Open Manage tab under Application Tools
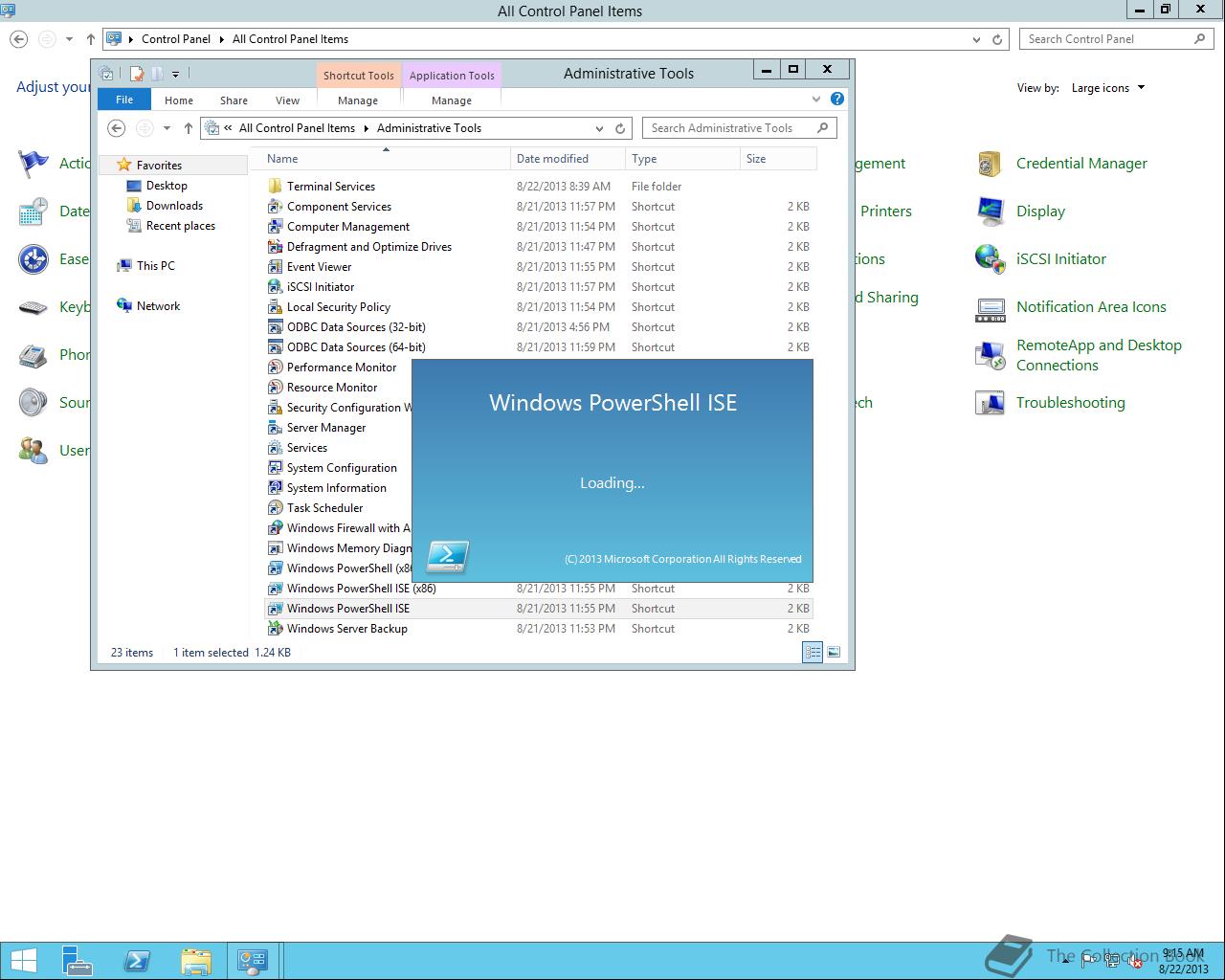The image size is (1225, 980). pos(452,100)
